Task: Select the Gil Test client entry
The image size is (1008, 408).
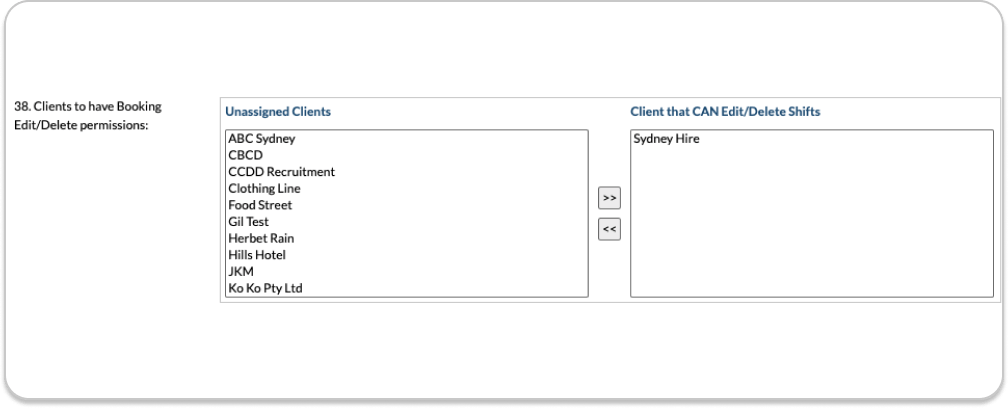Action: pyautogui.click(x=248, y=221)
